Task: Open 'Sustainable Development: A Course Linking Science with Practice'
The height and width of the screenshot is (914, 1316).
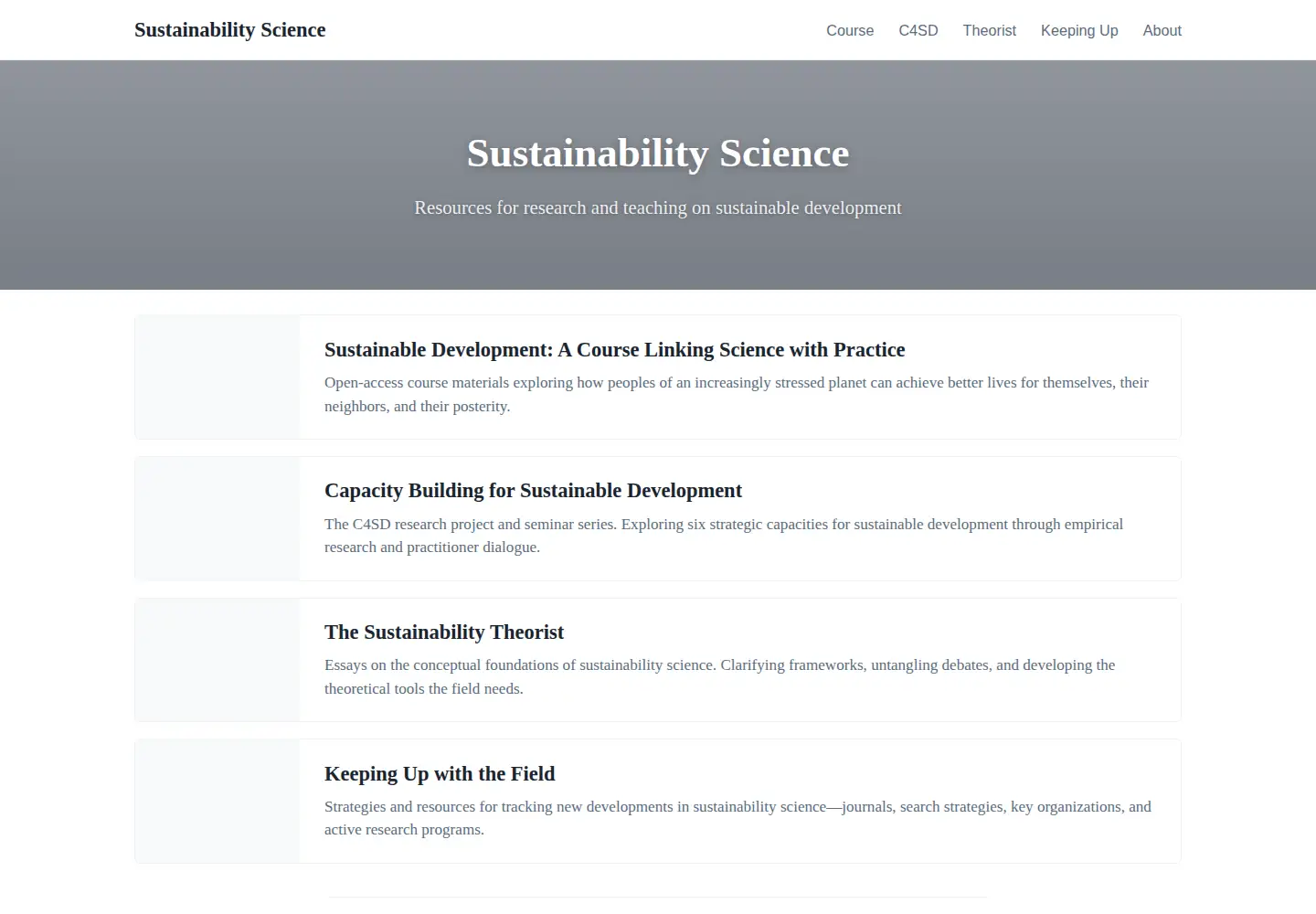Action: click(614, 350)
